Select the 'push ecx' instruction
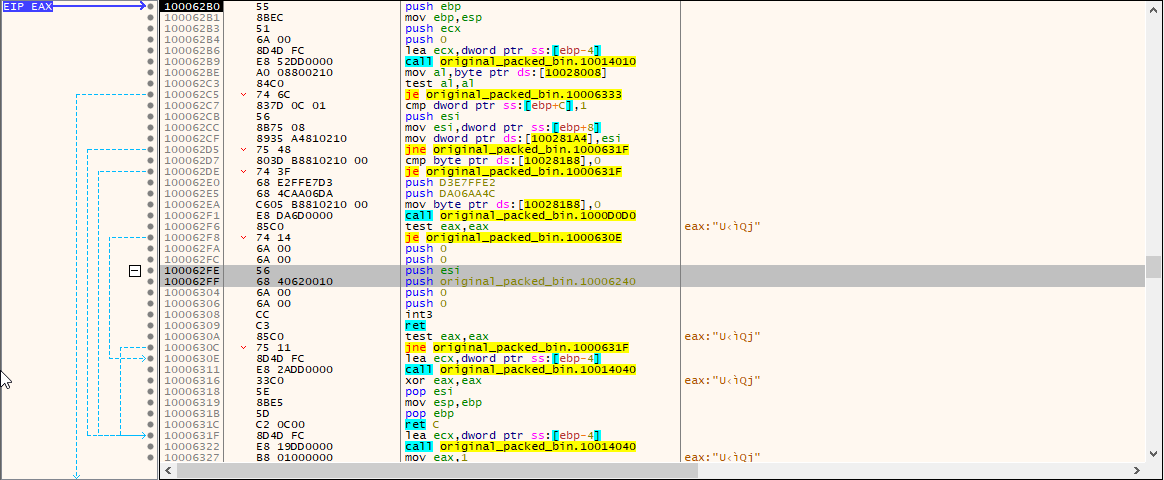This screenshot has height=480, width=1164. pyautogui.click(x=432, y=28)
